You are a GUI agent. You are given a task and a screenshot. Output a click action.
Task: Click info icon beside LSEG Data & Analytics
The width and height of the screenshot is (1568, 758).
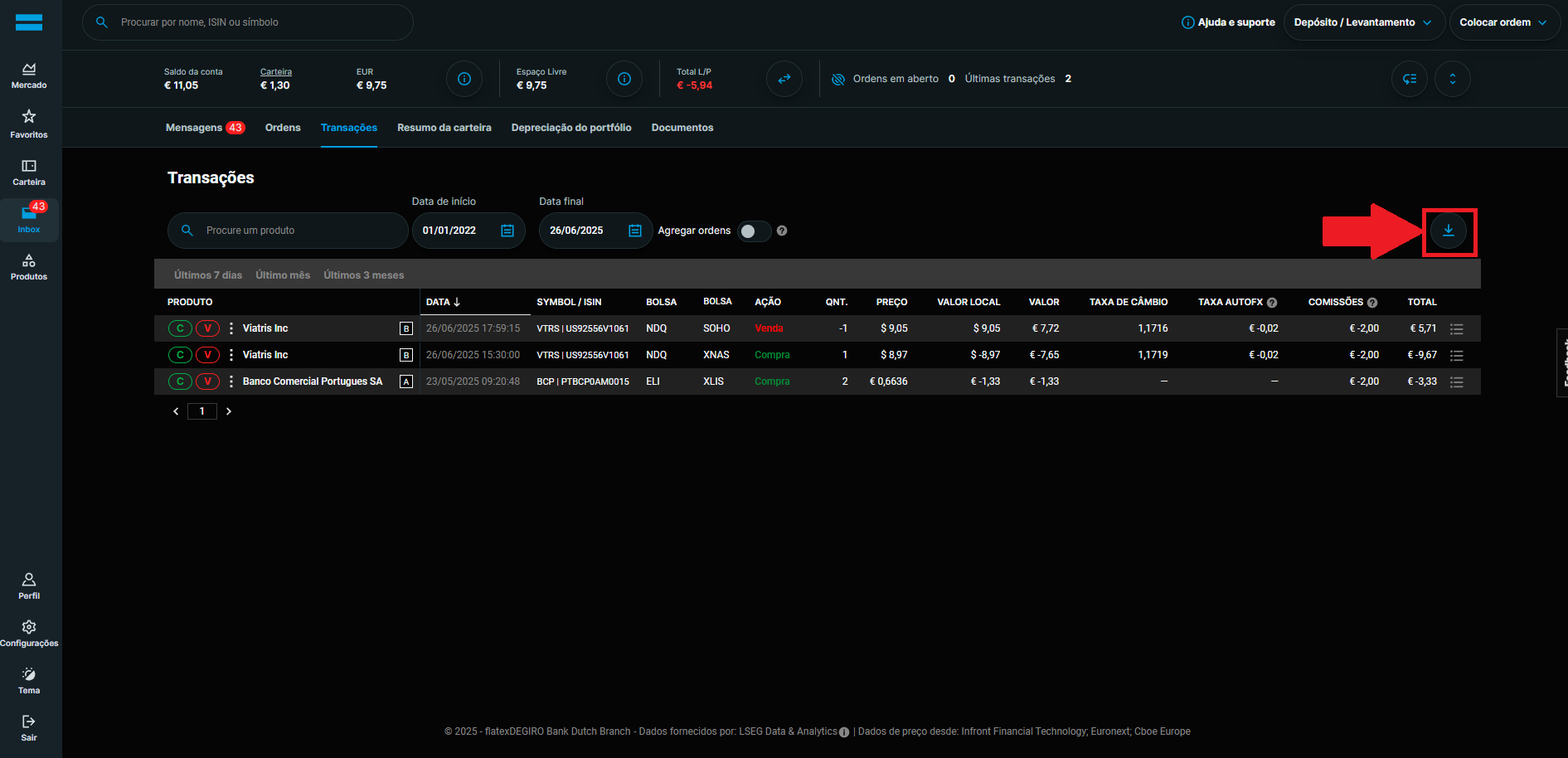click(844, 732)
